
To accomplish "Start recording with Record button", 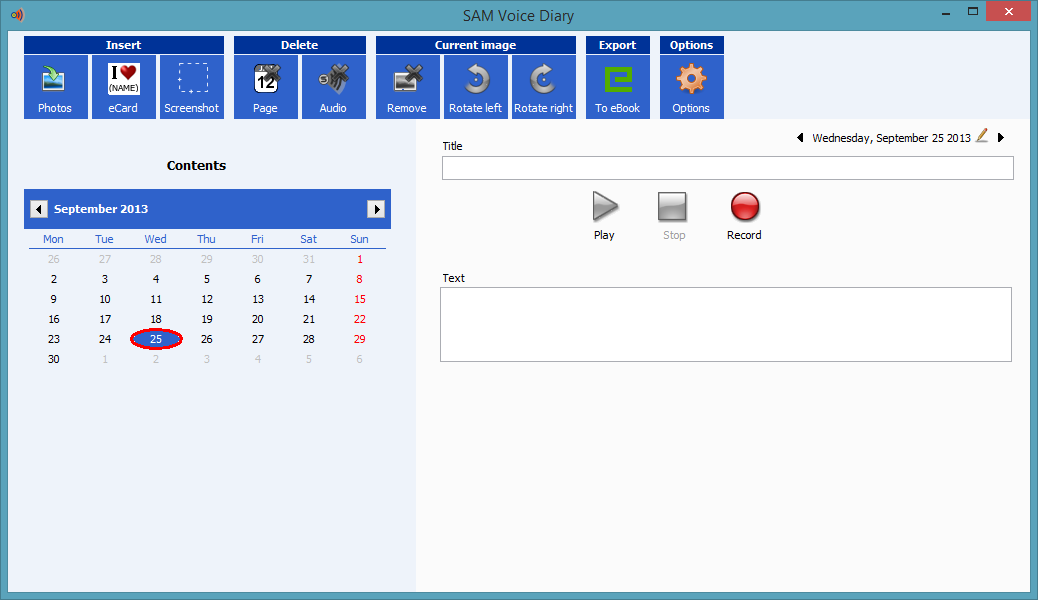I will 744,216.
